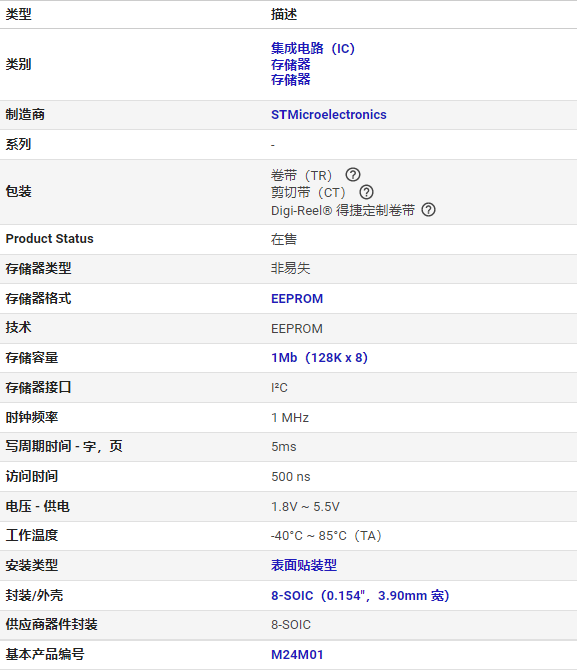Open the M24M01 base product number link
This screenshot has height=671, width=577.
tap(297, 655)
